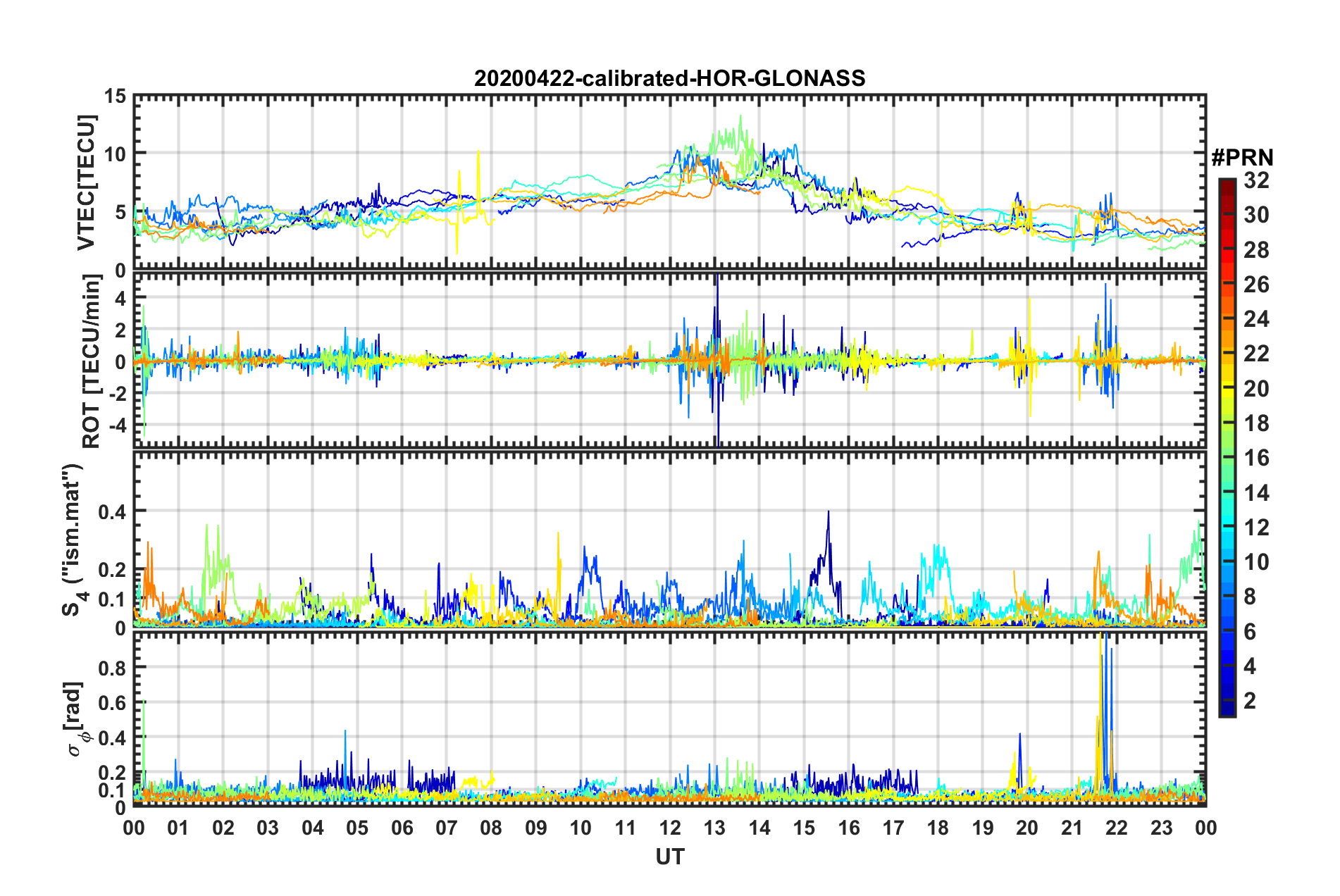Click the dark blue S4 peak near 15:30
This screenshot has width=1340, height=896.
point(829,513)
